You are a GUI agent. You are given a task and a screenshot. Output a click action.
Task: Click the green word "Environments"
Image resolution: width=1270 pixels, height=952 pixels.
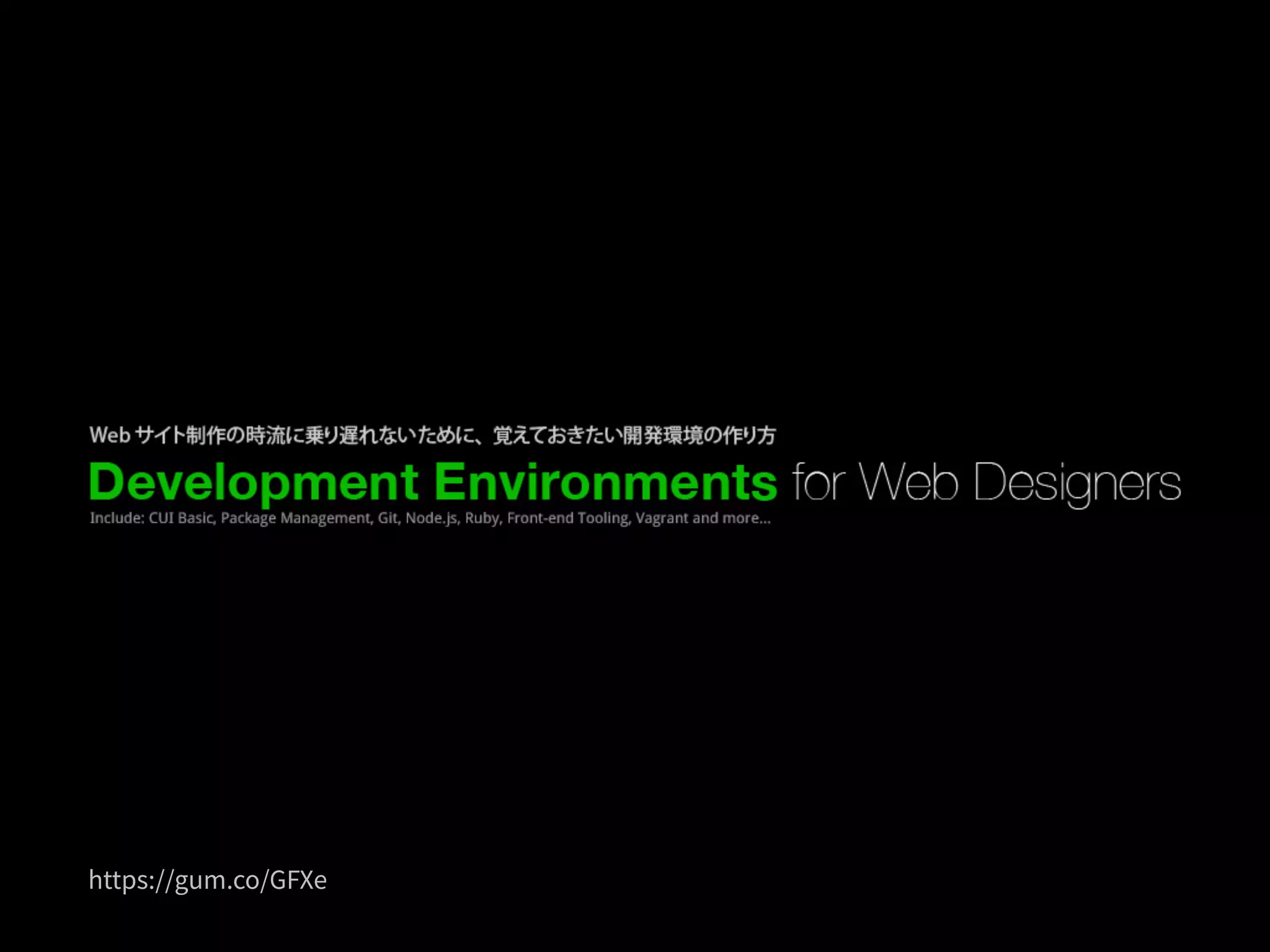click(605, 483)
